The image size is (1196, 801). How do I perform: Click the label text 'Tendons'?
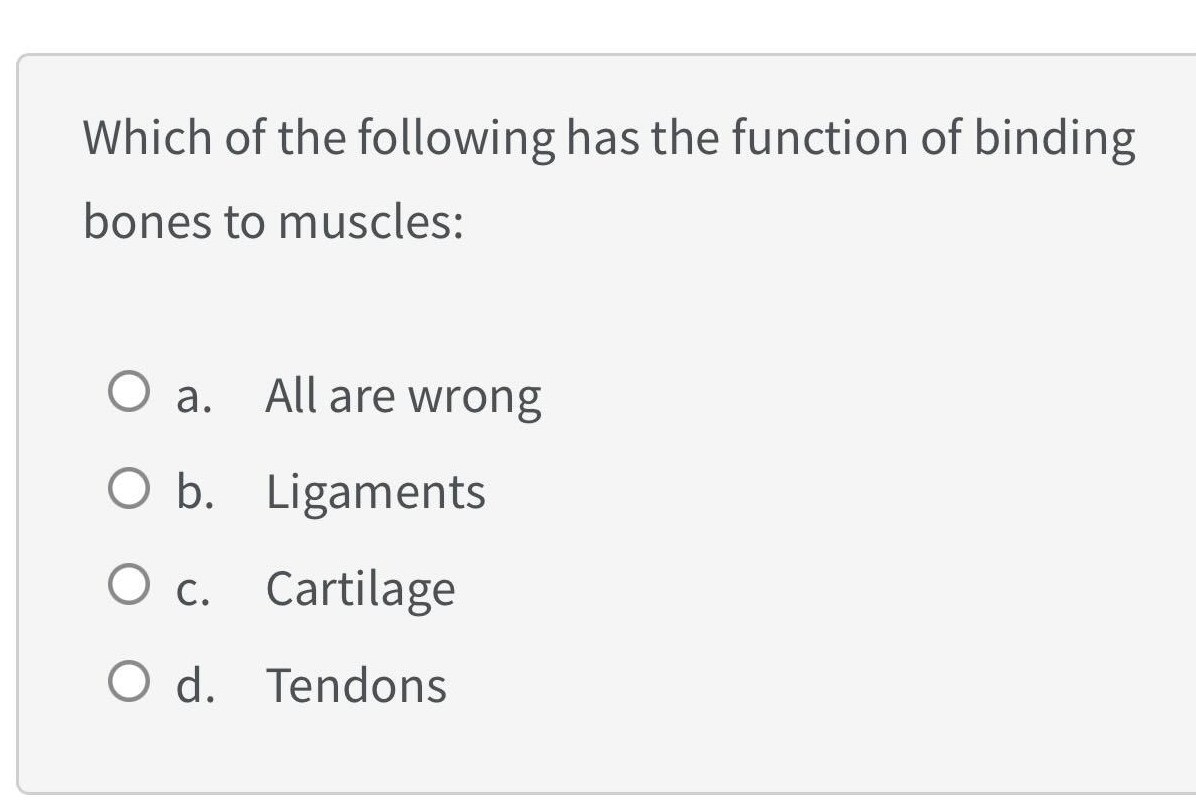click(355, 685)
